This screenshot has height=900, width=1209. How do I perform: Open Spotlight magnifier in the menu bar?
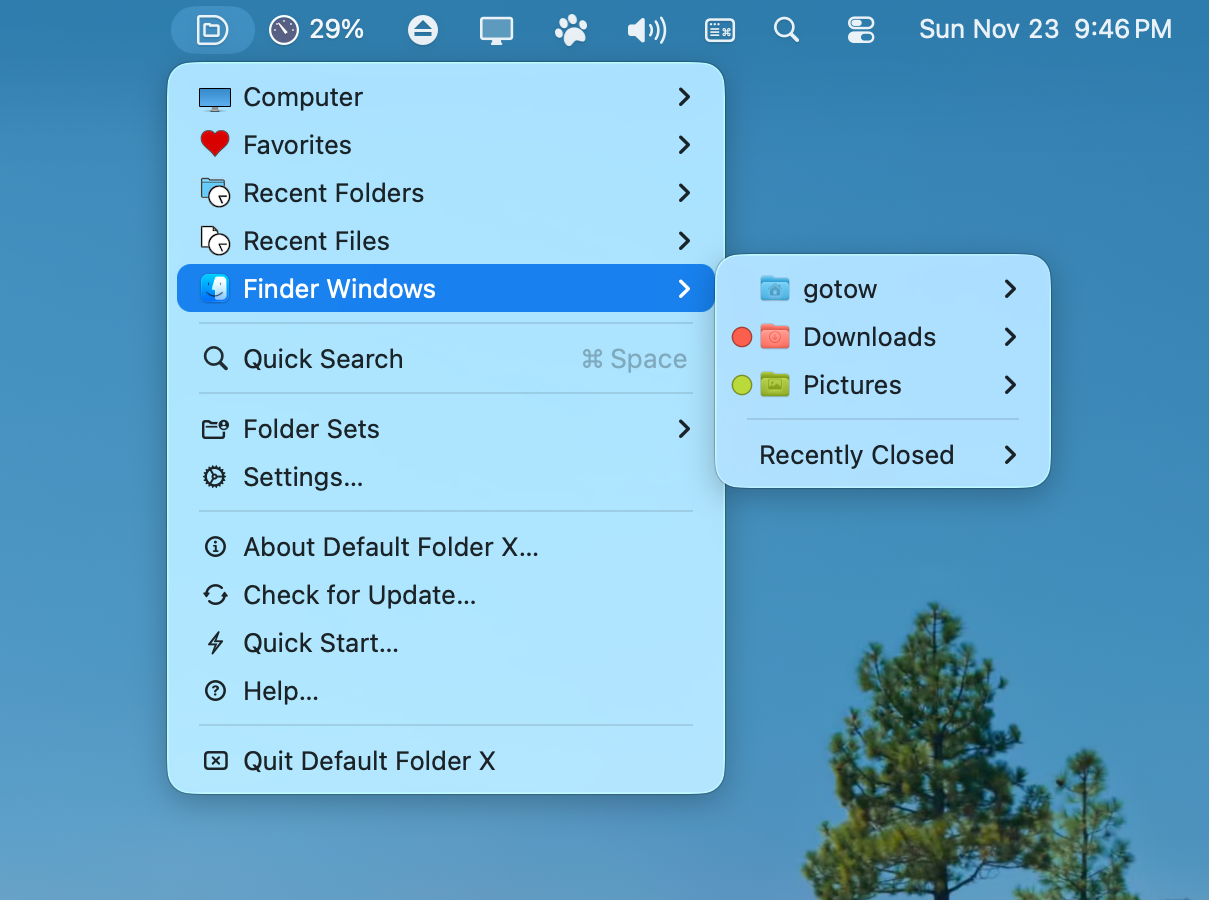(x=787, y=30)
